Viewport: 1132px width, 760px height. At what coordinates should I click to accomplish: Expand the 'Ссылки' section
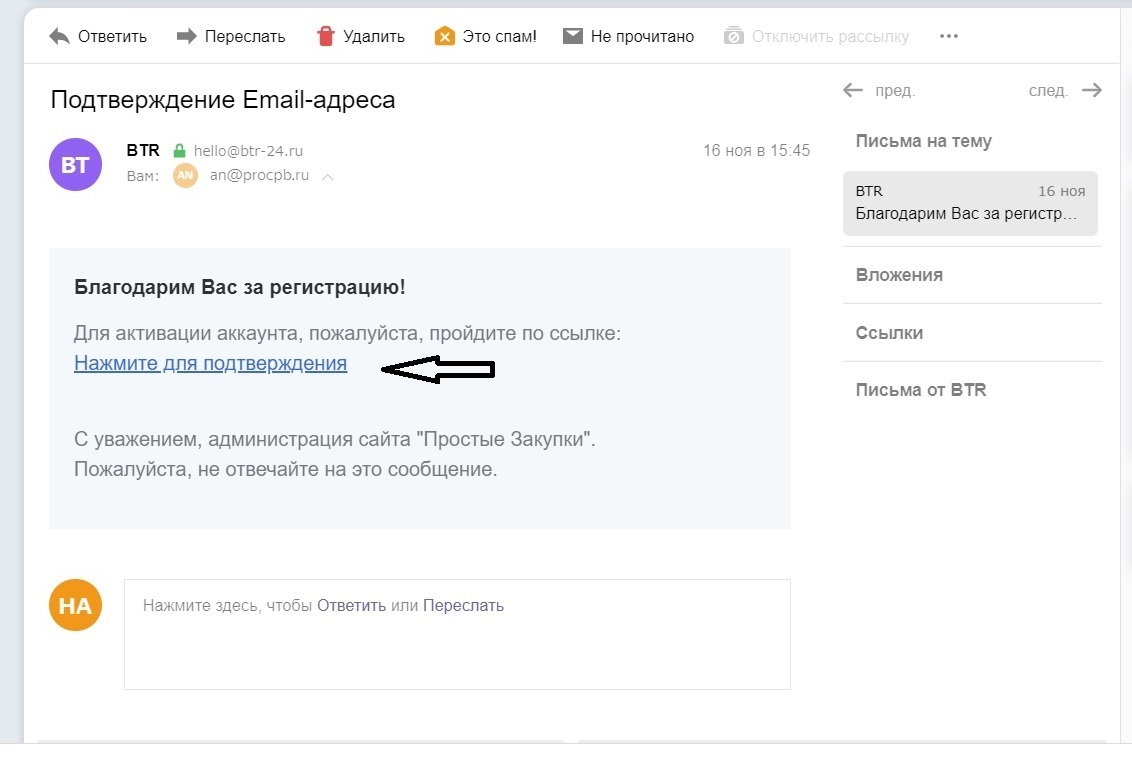tap(889, 333)
